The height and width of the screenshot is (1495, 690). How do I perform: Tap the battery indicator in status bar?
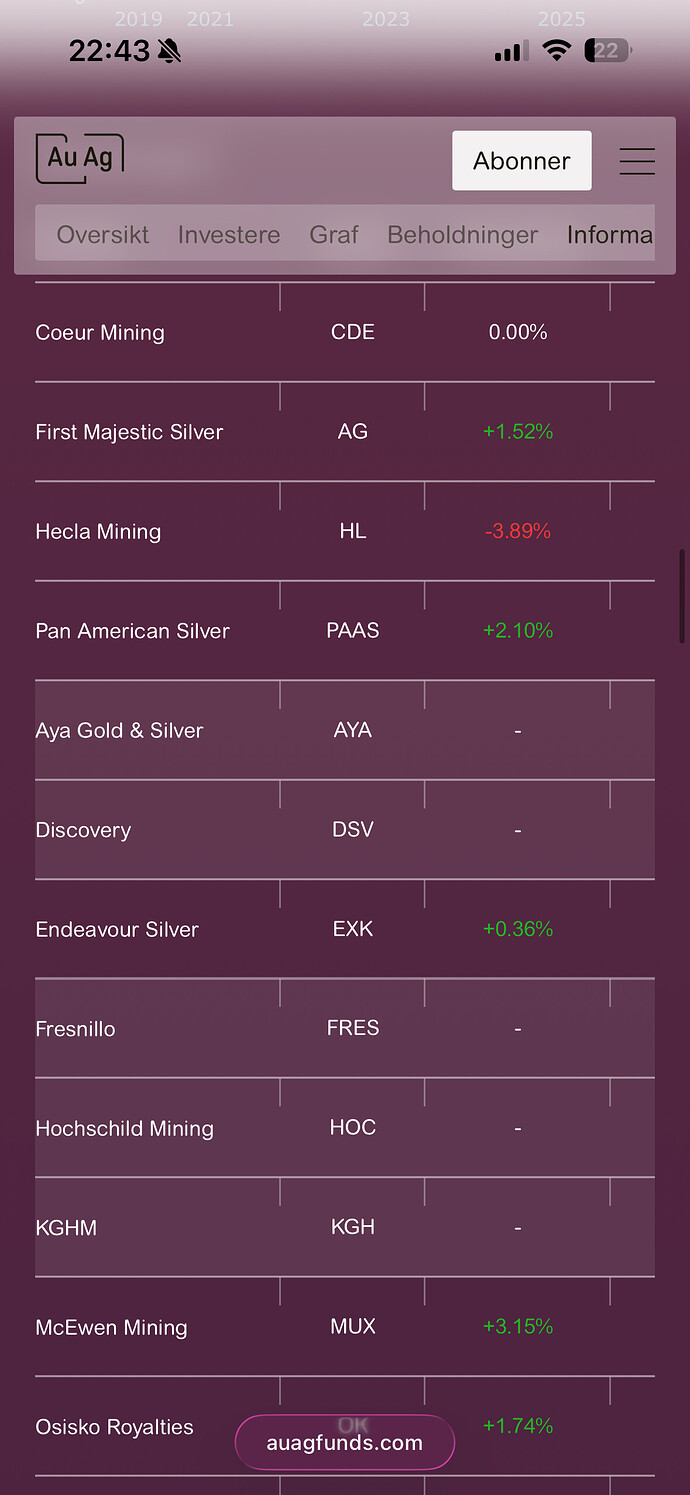[607, 51]
